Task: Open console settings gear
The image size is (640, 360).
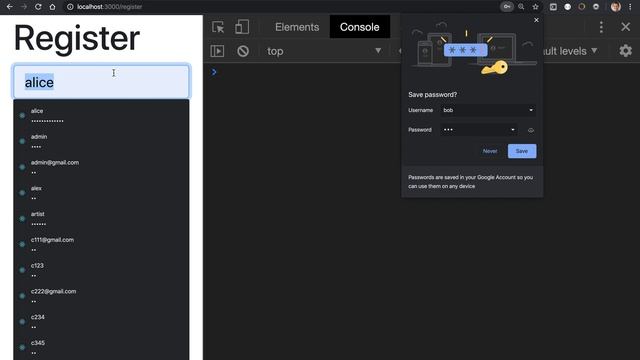Action: coord(625,51)
